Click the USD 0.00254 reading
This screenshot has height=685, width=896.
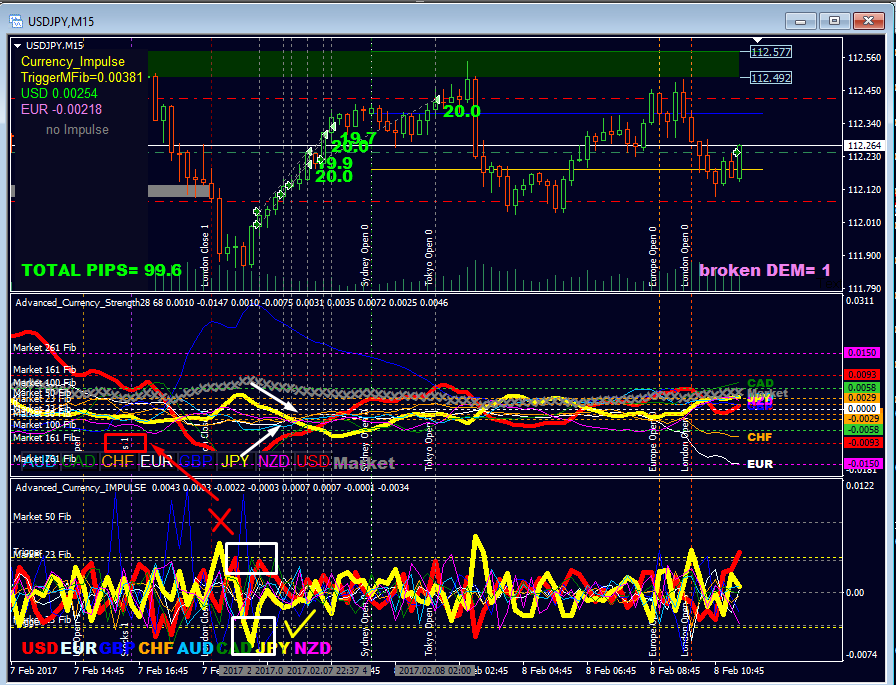click(x=59, y=93)
